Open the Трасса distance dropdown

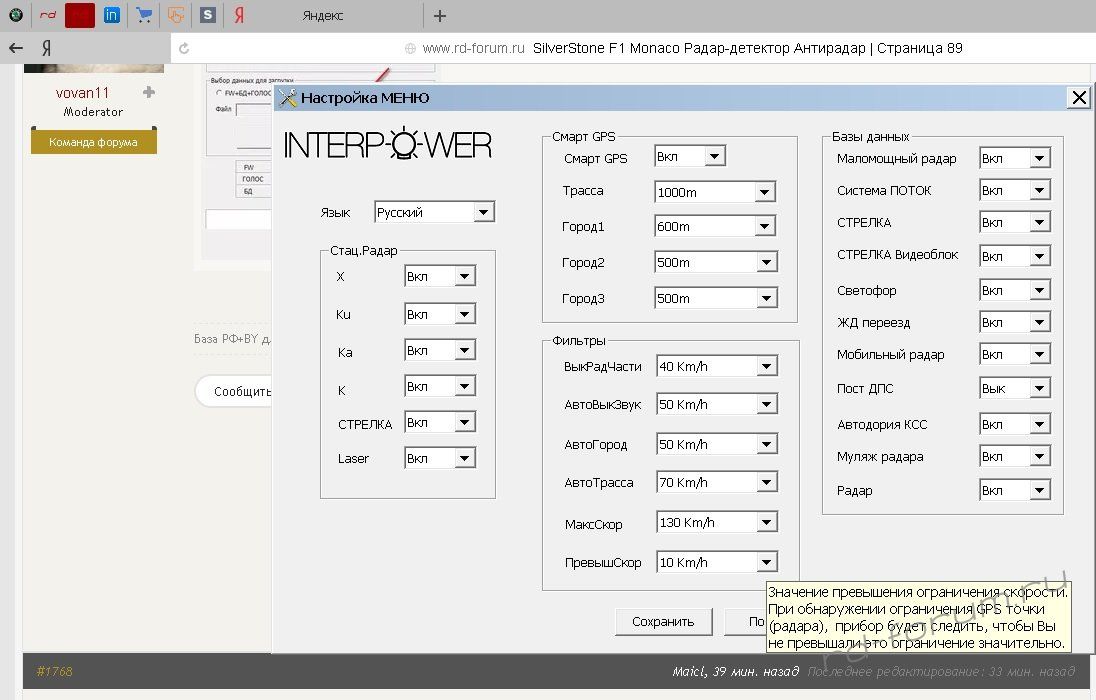[x=764, y=192]
